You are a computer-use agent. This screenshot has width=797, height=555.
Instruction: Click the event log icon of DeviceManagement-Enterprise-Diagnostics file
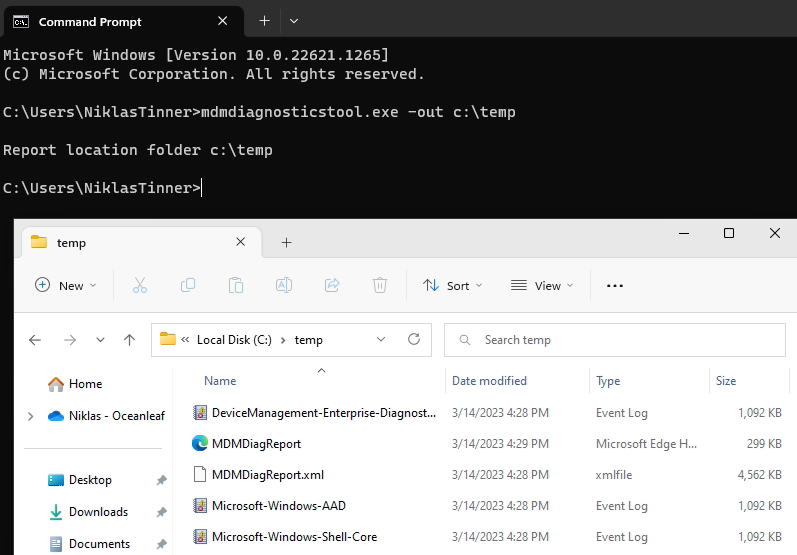[x=200, y=412]
